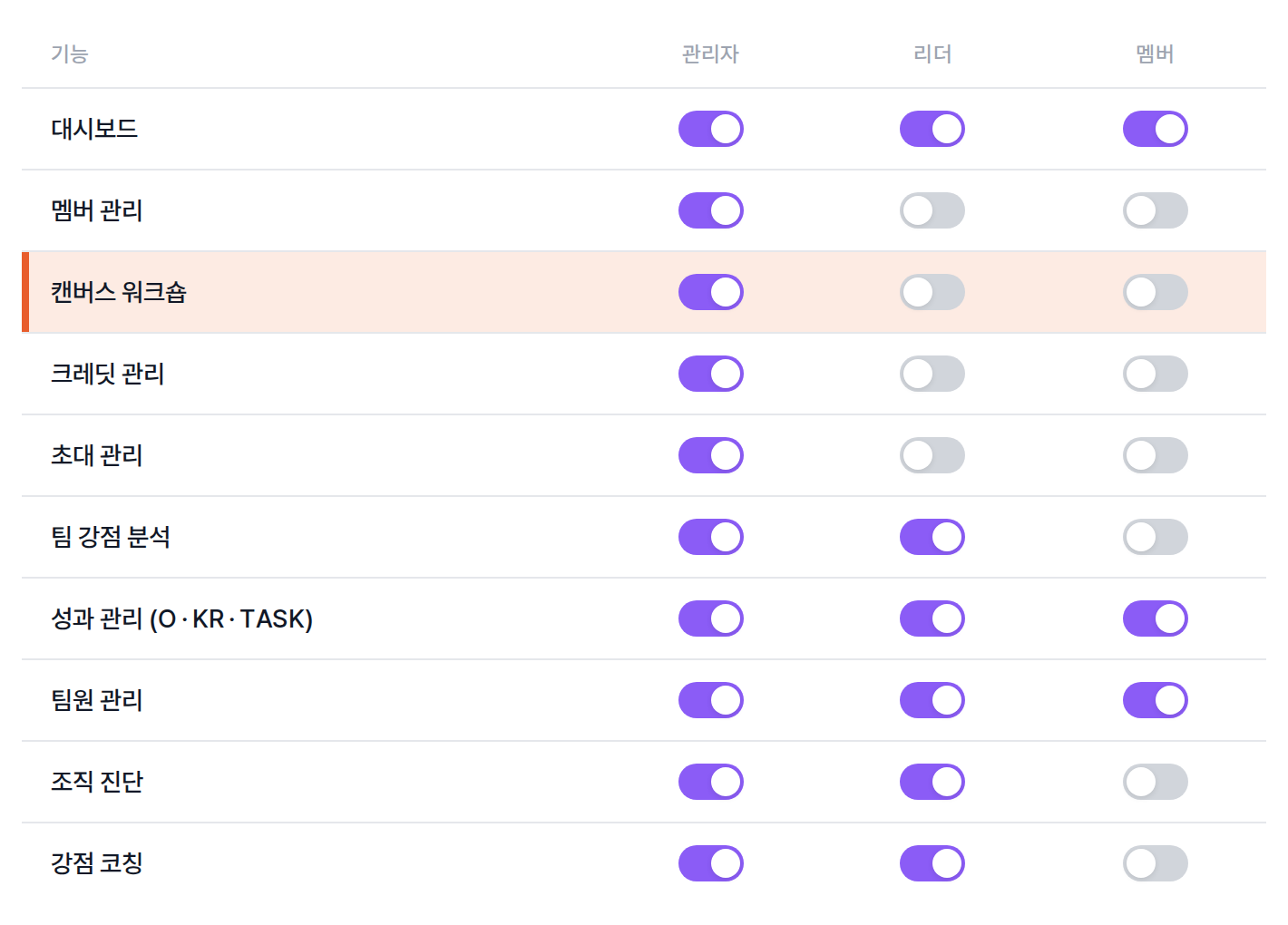Turn off 캔버스 워크숍 for 관리자
Image resolution: width=1288 pixels, height=925 pixels.
point(711,292)
